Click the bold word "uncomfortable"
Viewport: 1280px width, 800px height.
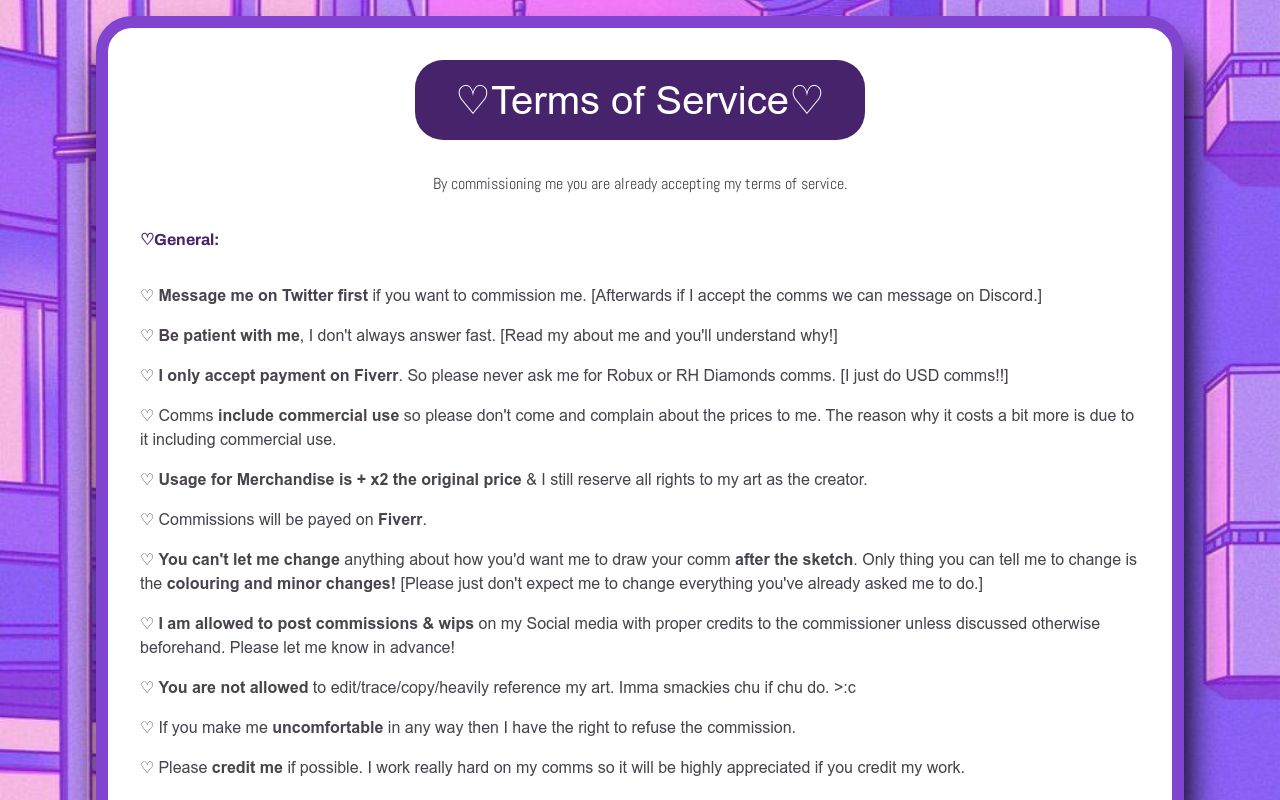327,727
